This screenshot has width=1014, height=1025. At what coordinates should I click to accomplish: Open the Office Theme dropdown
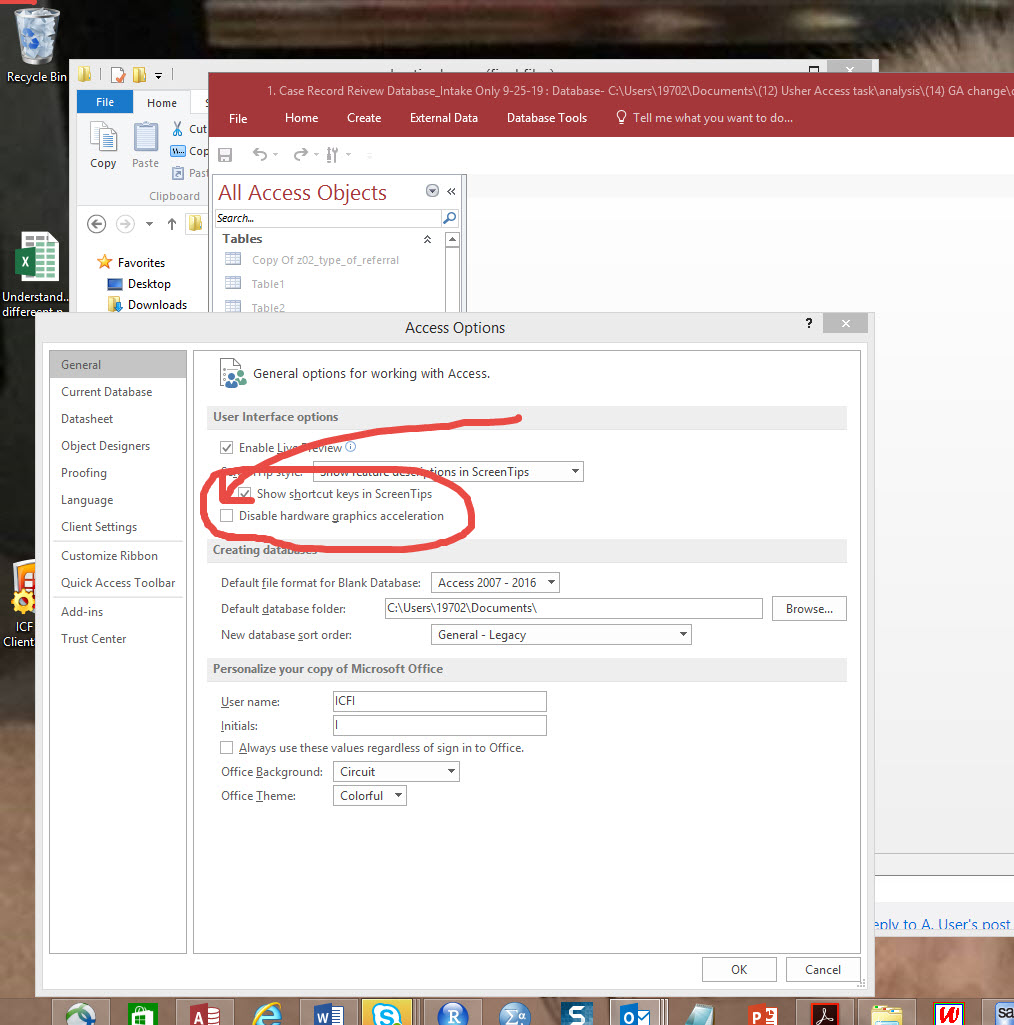click(x=370, y=796)
